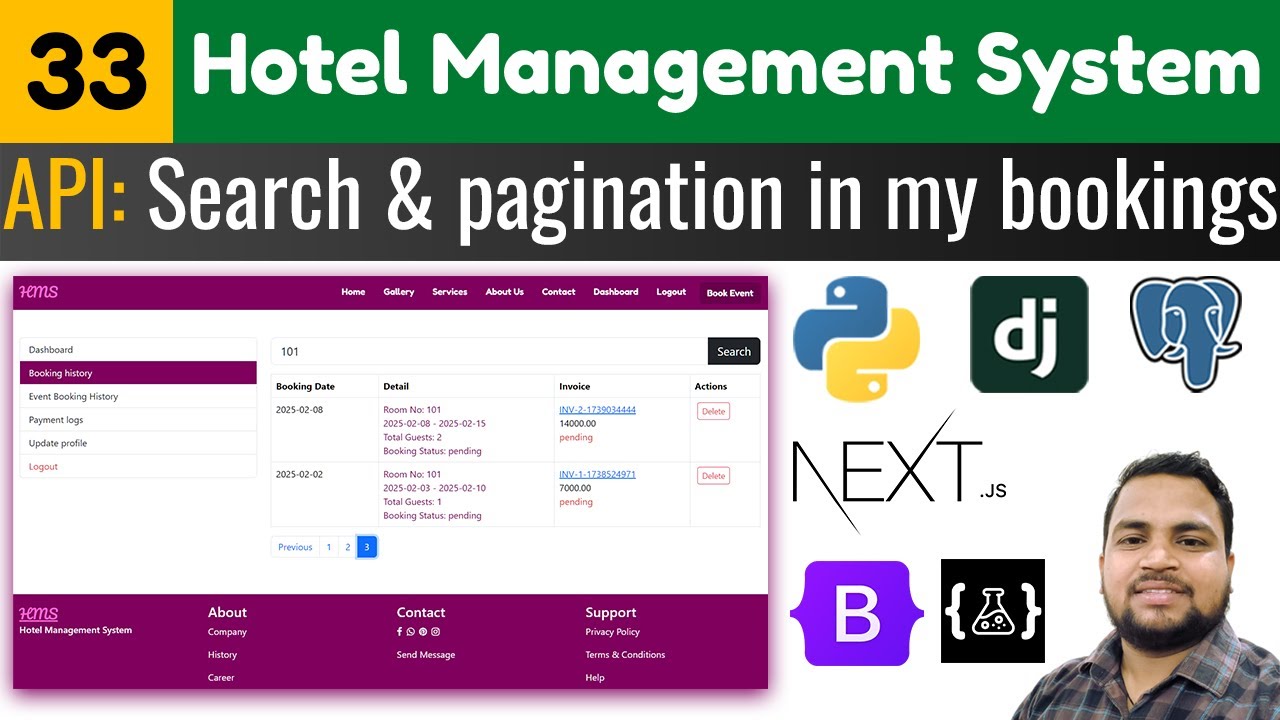Click the lab flask in braces icon

coord(993,611)
